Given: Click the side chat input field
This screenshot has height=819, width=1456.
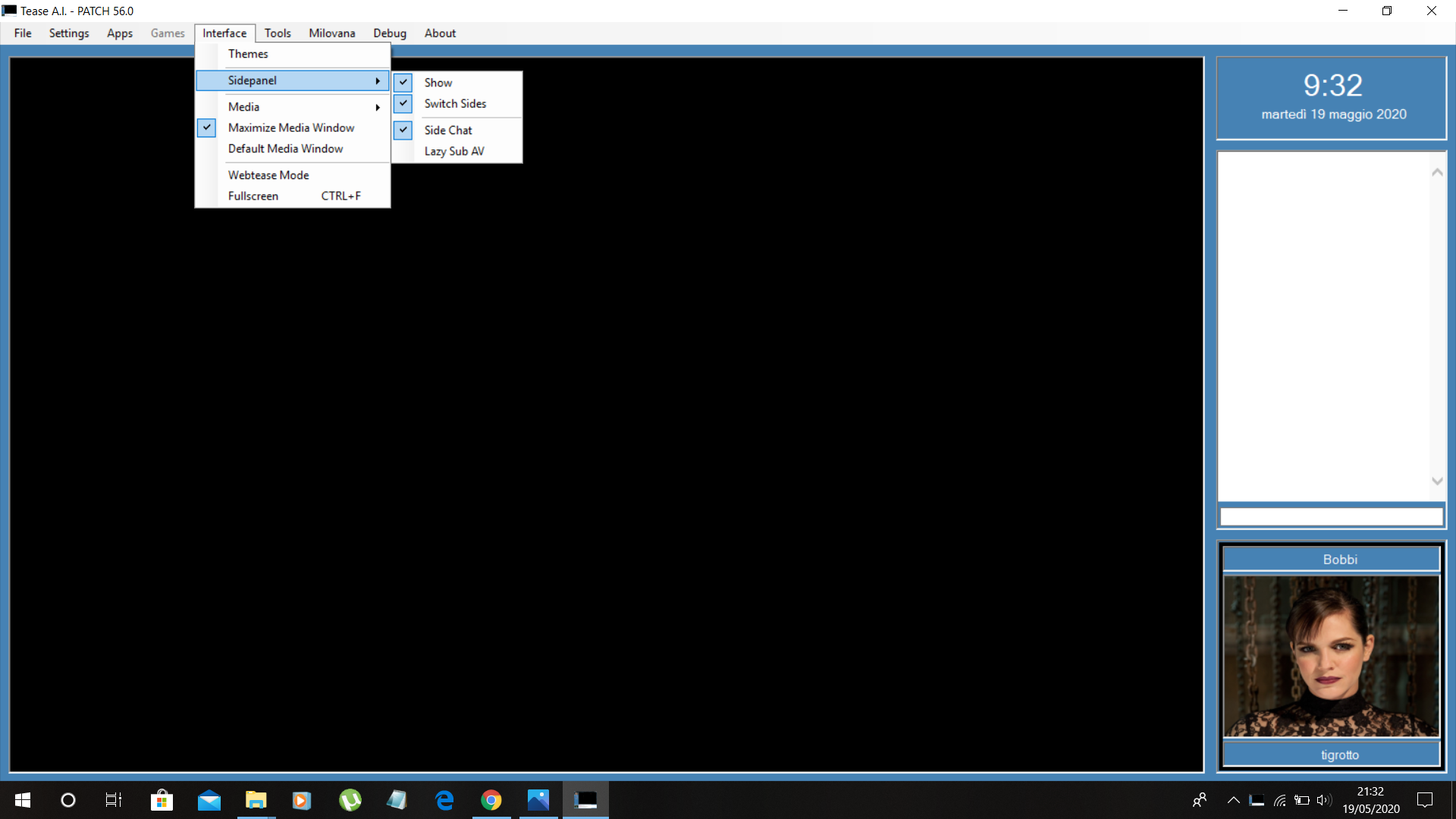Looking at the screenshot, I should pyautogui.click(x=1331, y=516).
